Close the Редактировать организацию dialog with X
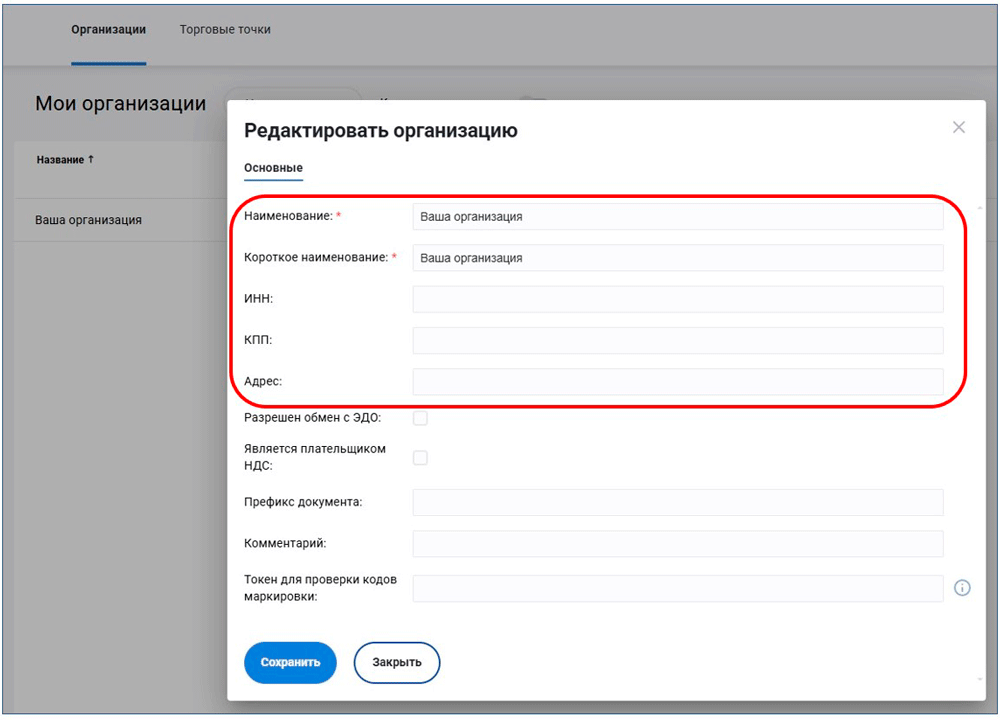 click(x=958, y=128)
